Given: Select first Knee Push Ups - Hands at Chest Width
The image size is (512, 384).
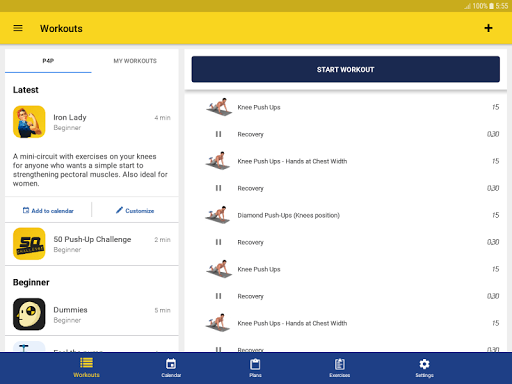Looking at the screenshot, I should pos(353,161).
